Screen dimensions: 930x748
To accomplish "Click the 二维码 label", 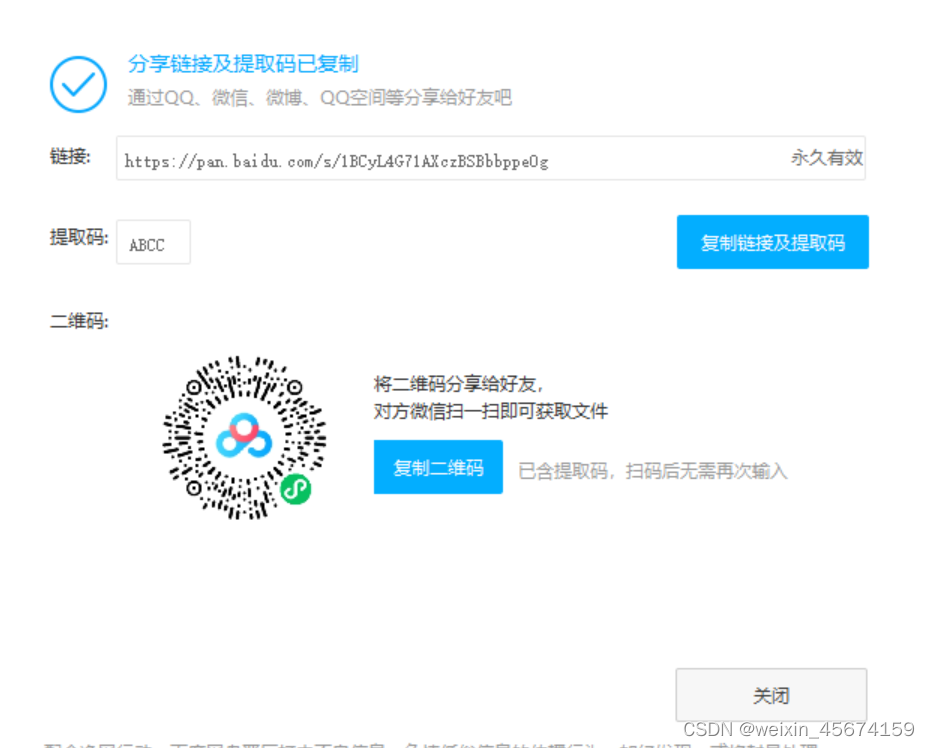I will point(79,321).
